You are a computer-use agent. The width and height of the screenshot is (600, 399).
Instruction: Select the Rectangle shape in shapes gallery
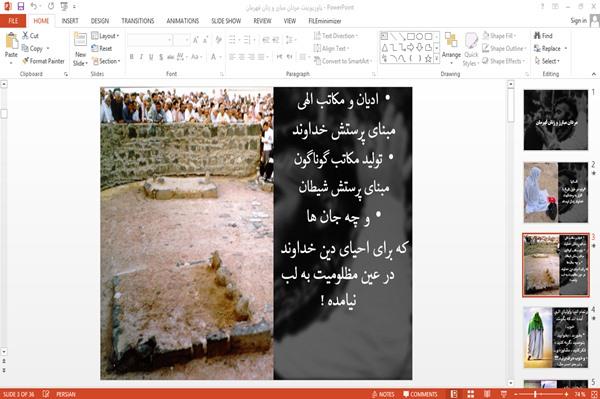[411, 36]
